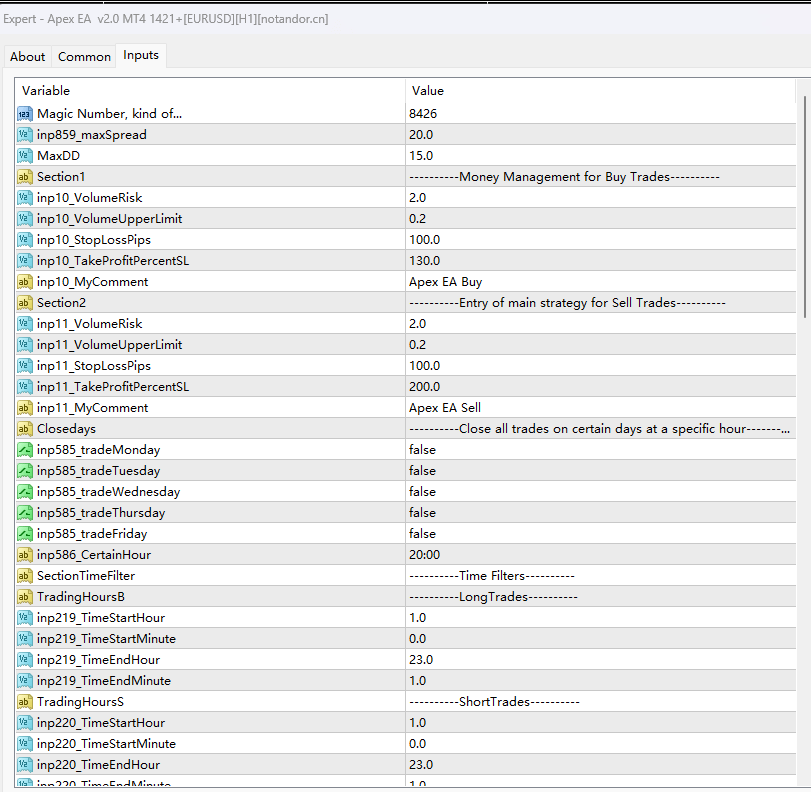The width and height of the screenshot is (811, 792).
Task: Click the inp585_tradeMonday boolean type icon
Action: coord(25,450)
